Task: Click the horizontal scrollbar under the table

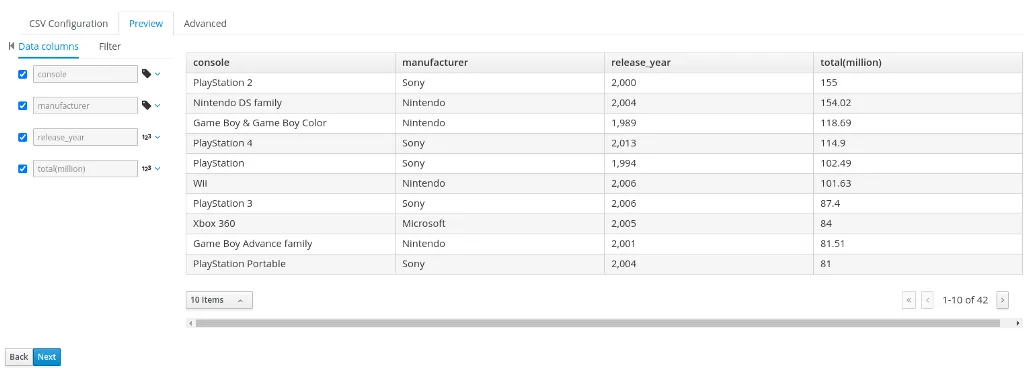Action: [597, 323]
